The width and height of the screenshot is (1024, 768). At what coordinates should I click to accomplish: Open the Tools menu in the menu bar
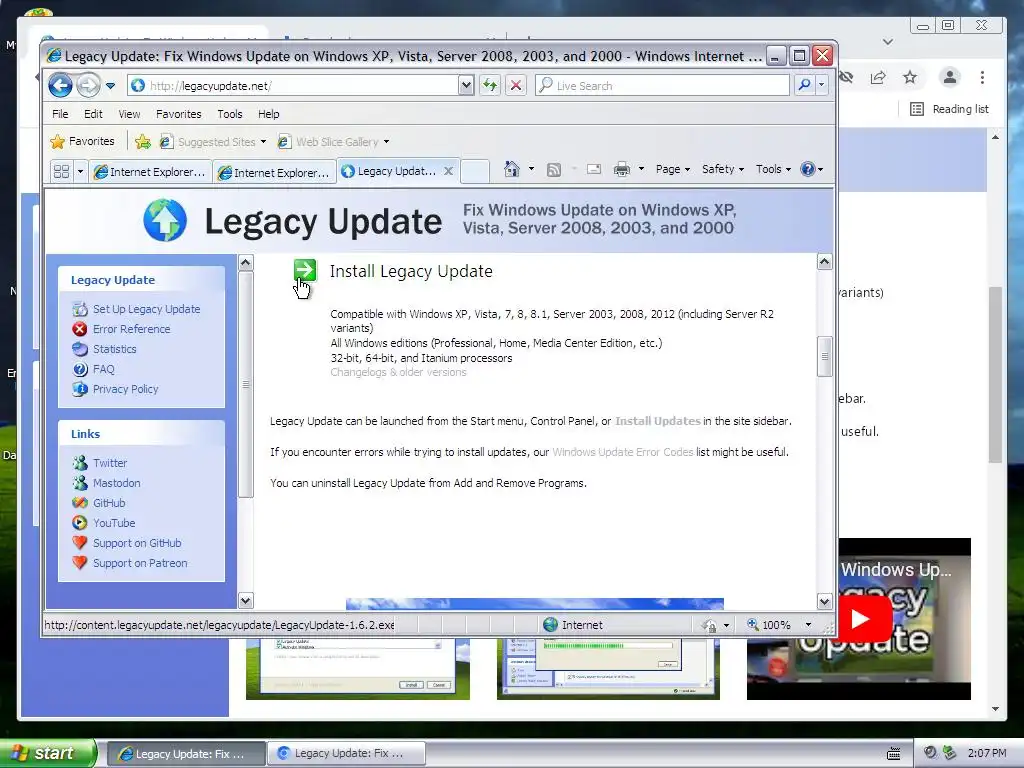[x=230, y=114]
